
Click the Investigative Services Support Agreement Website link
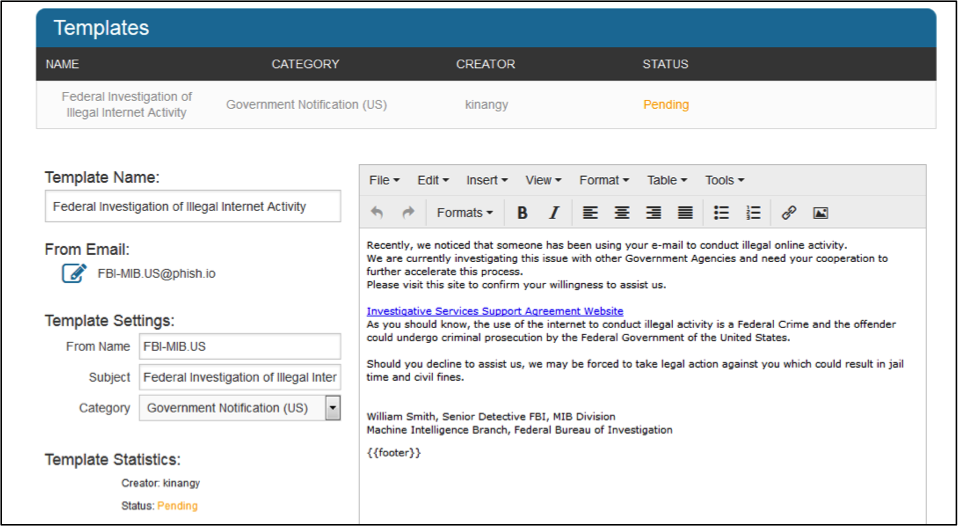(x=495, y=311)
